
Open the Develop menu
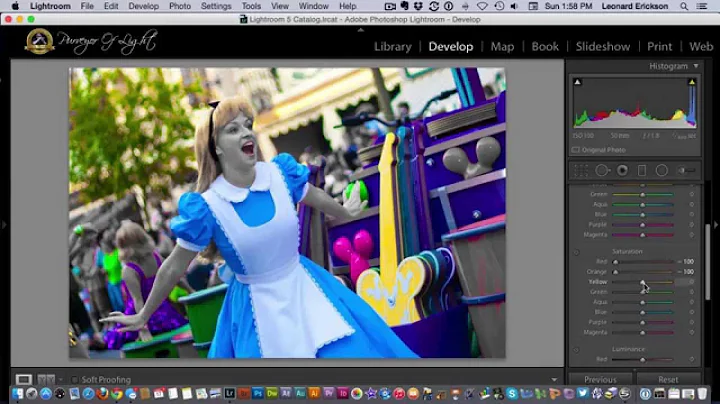[x=143, y=6]
